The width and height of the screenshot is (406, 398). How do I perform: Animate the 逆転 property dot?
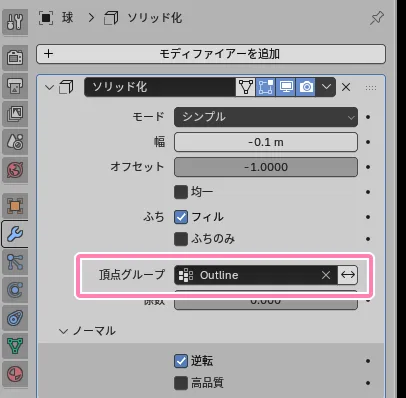click(368, 361)
